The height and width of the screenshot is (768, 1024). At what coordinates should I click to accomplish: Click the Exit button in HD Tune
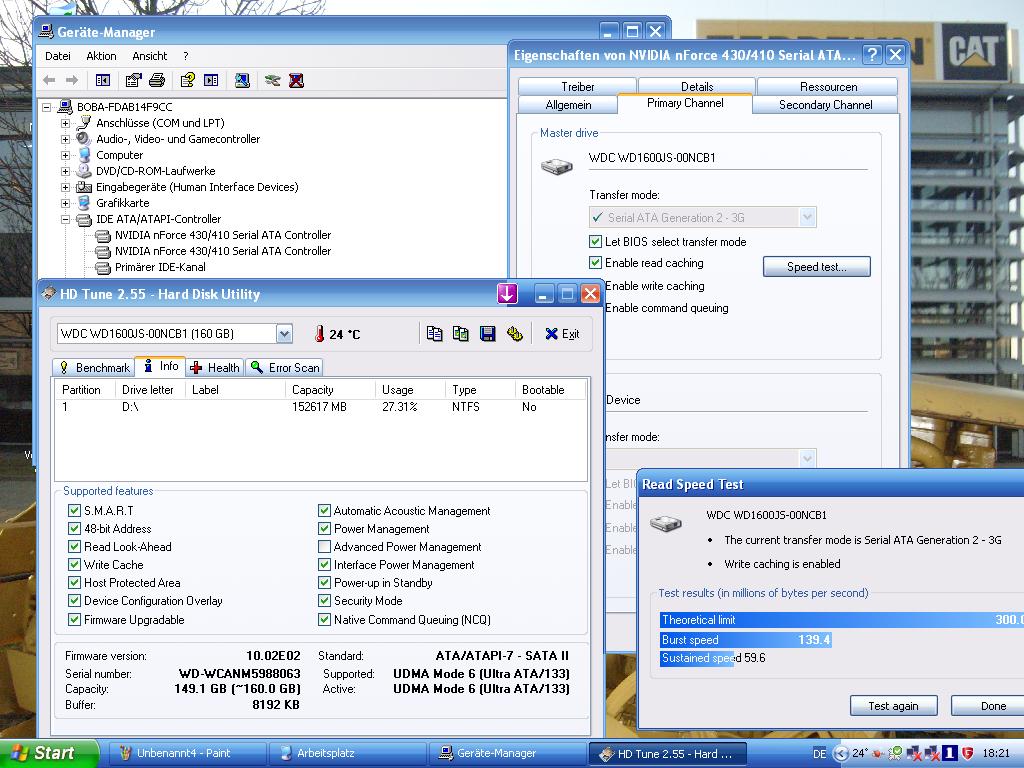coord(562,334)
